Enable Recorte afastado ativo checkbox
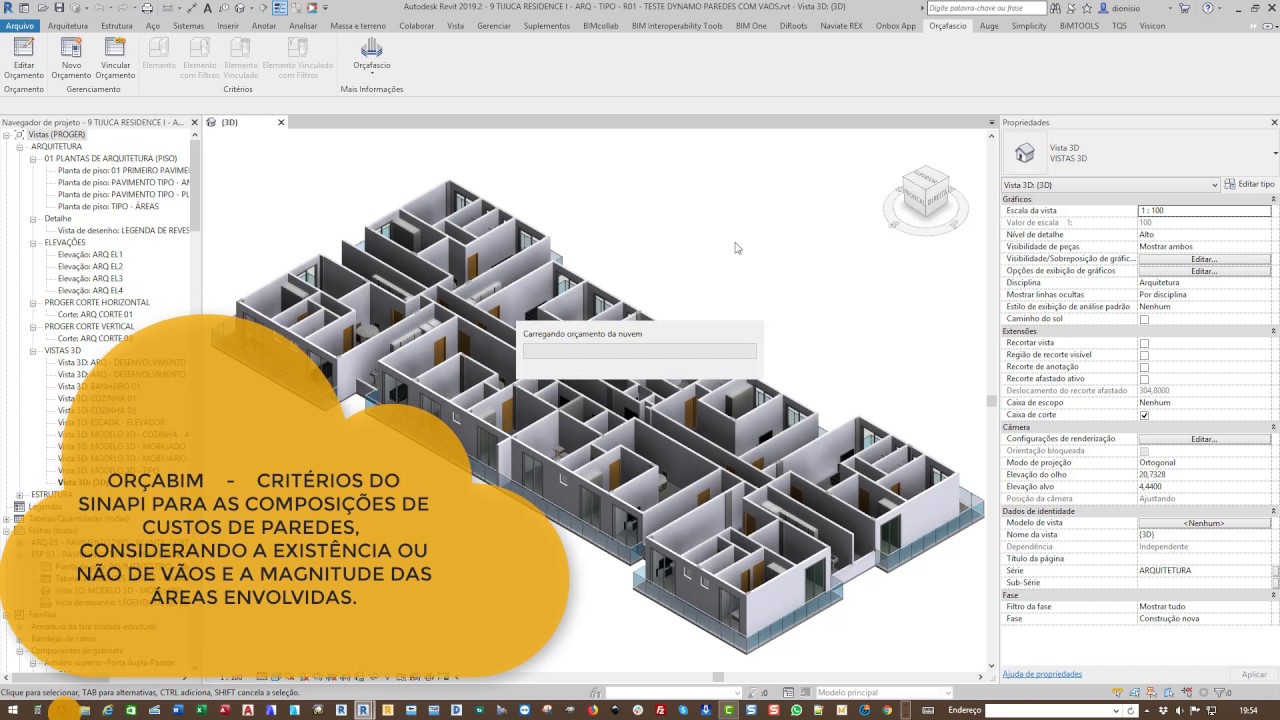The height and width of the screenshot is (720, 1280). (x=1144, y=379)
